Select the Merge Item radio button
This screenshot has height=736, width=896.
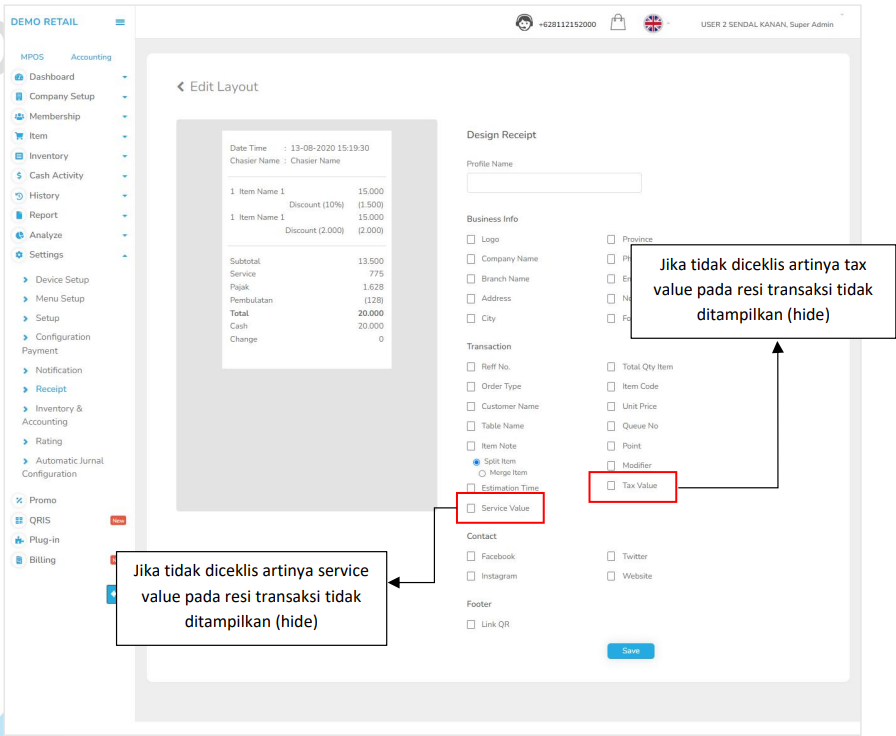481,473
